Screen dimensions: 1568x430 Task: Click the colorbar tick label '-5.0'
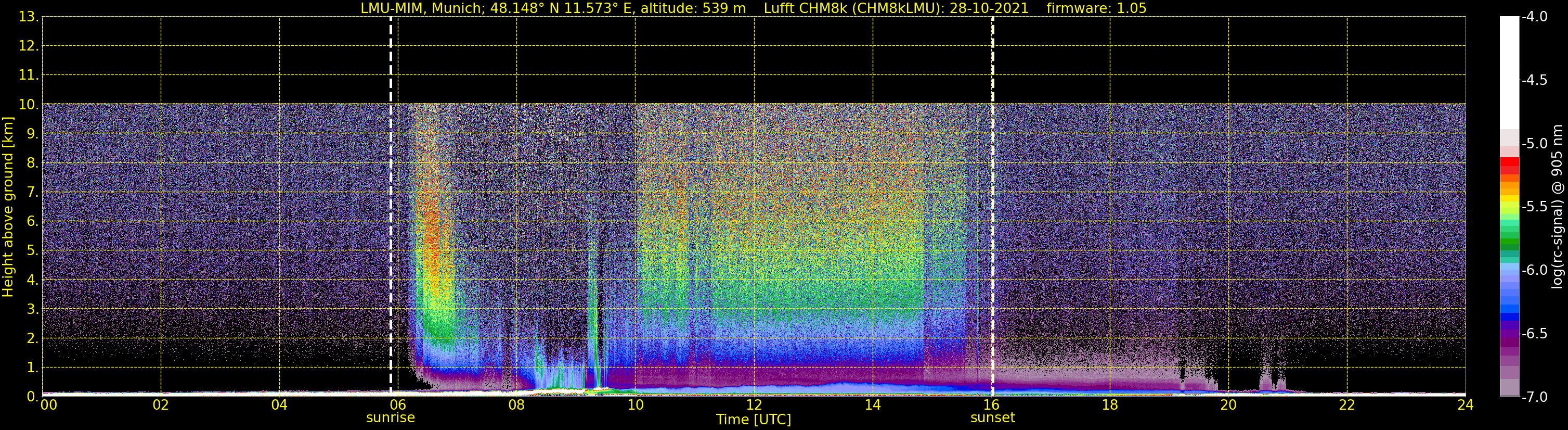tap(1534, 143)
